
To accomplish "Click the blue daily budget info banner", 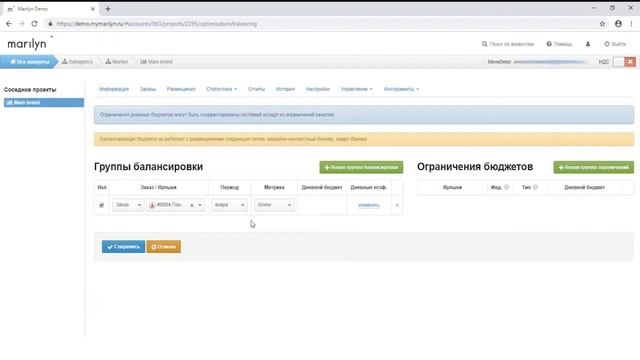I will pos(364,115).
